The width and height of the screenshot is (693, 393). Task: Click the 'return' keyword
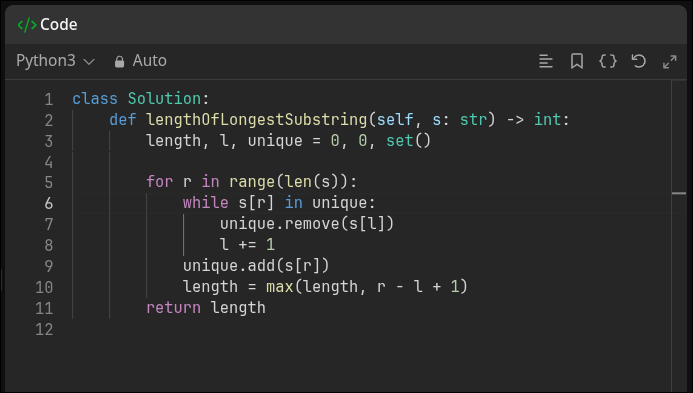point(173,308)
